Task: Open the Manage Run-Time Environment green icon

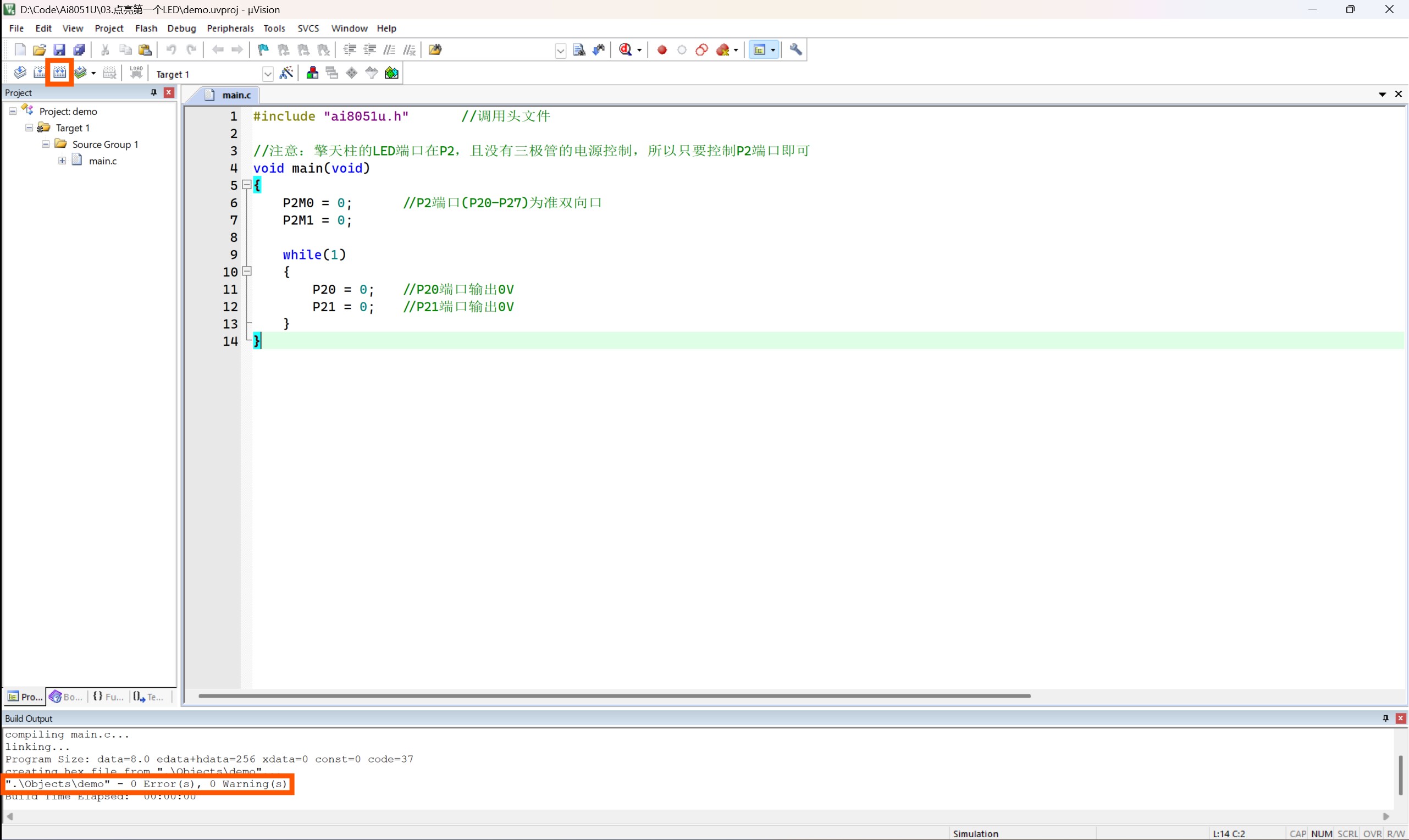Action: coord(391,73)
